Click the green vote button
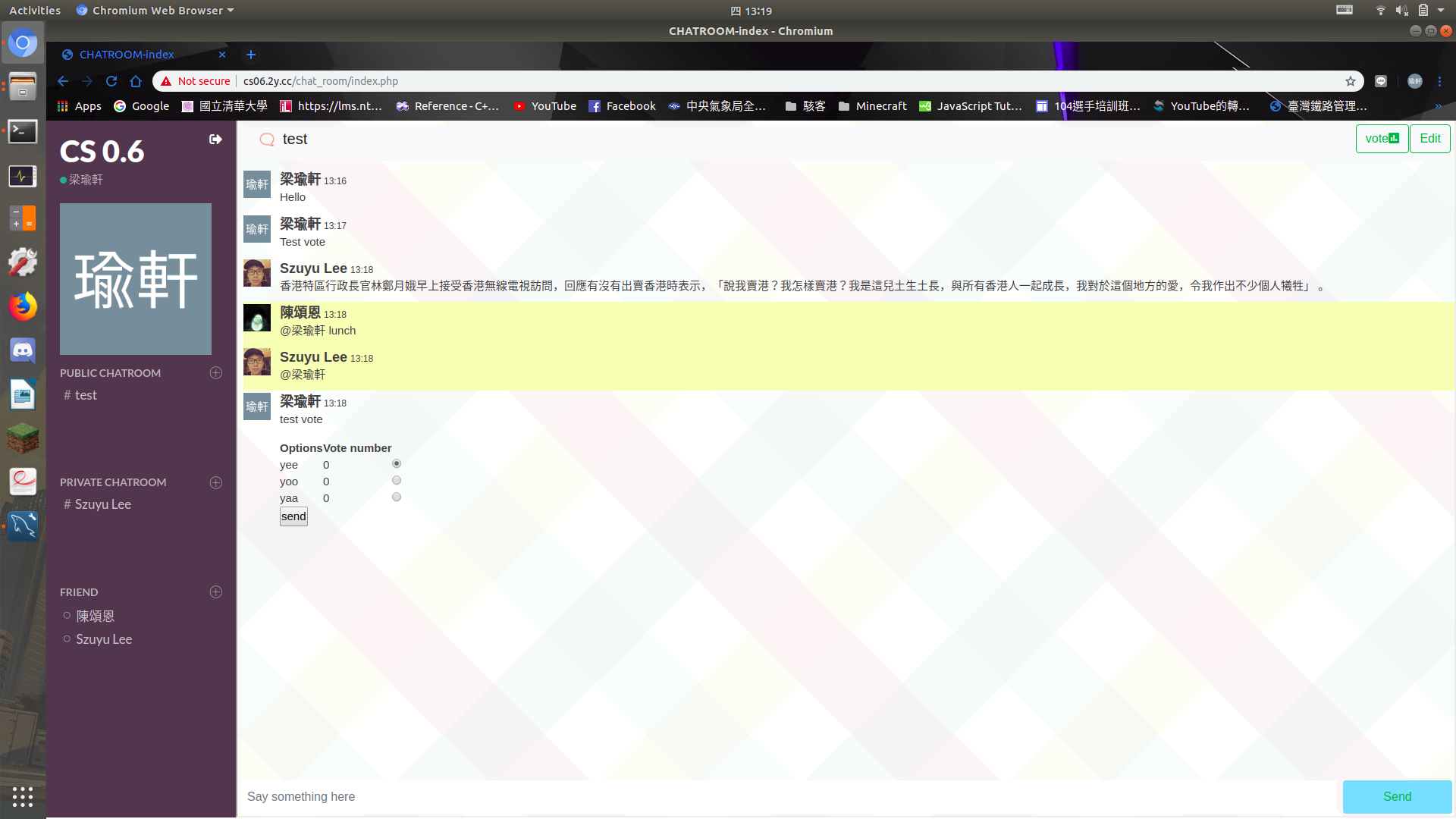The width and height of the screenshot is (1456, 819). (x=1382, y=139)
